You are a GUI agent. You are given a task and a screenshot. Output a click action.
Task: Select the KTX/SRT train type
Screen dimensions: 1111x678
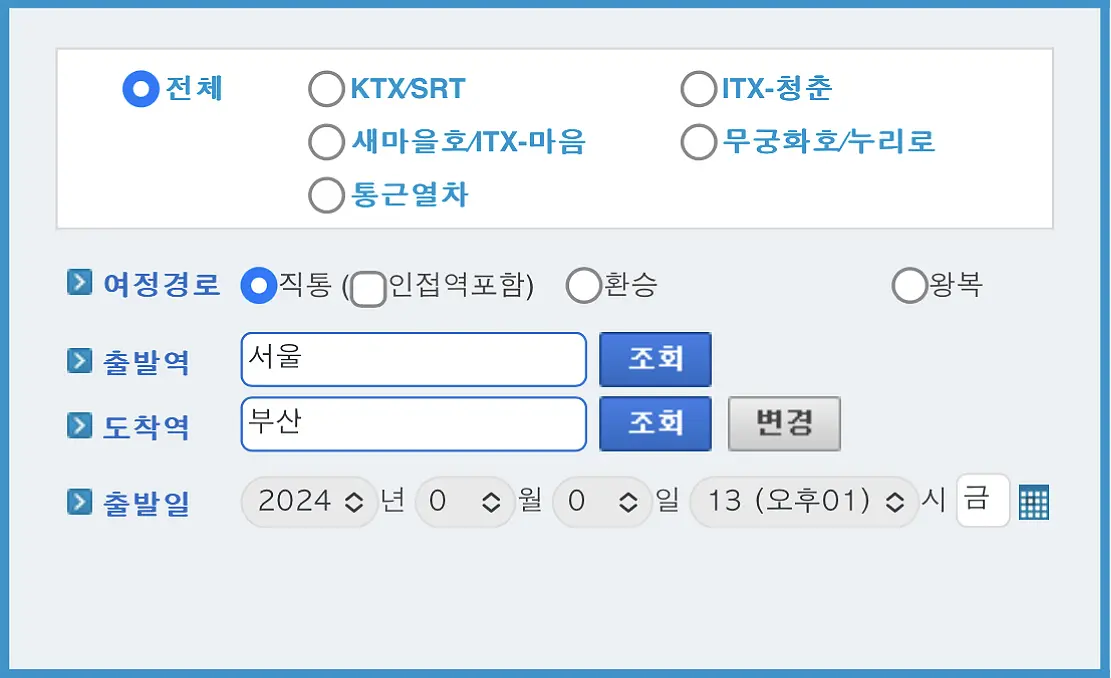326,88
